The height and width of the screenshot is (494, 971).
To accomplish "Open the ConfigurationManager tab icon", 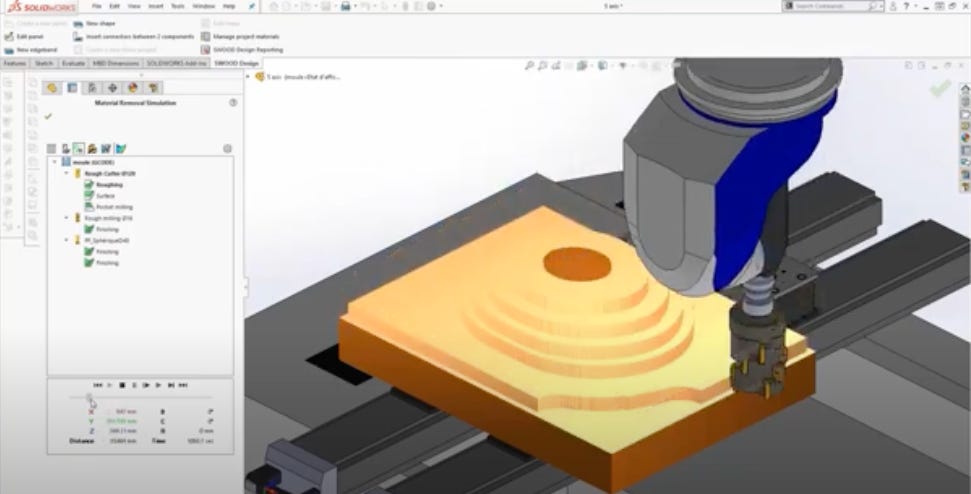I will pos(92,88).
